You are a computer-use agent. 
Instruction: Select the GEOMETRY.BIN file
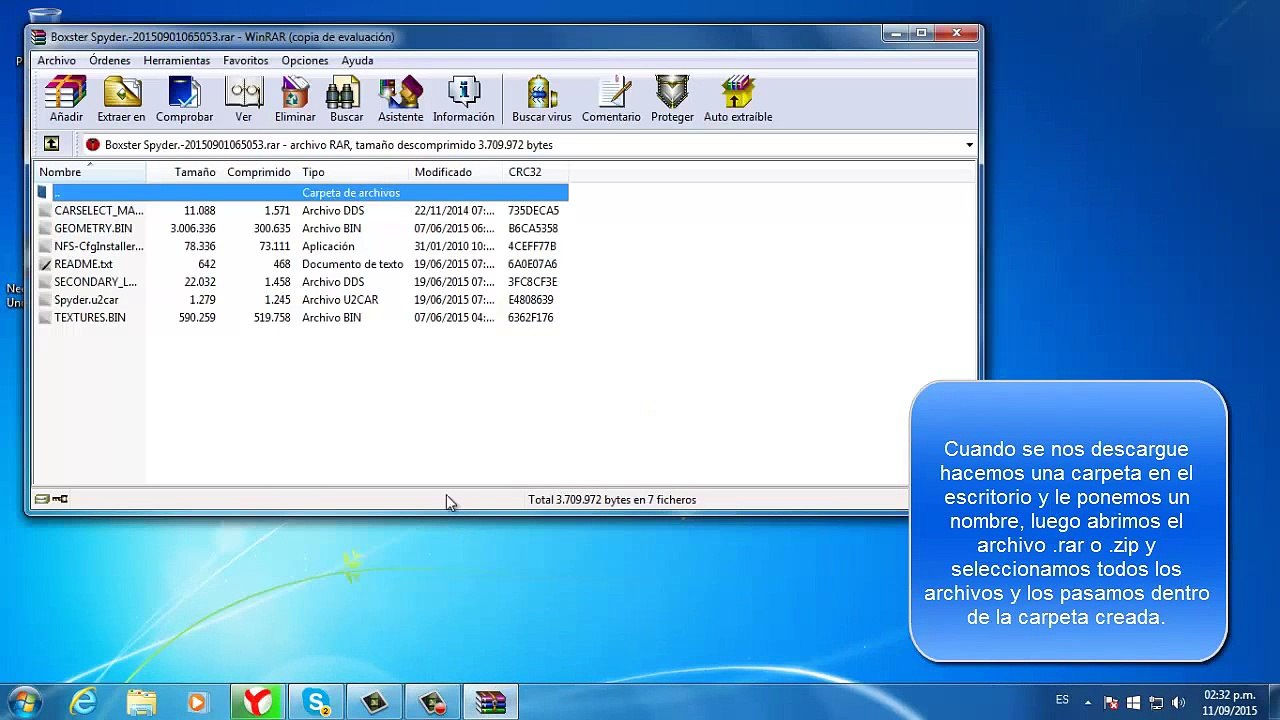(93, 229)
